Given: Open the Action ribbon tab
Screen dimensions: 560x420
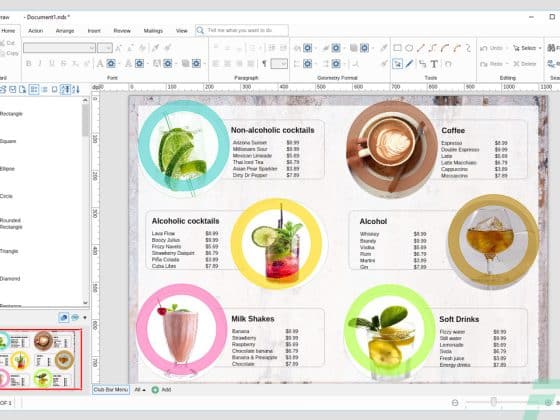Looking at the screenshot, I should pos(36,31).
